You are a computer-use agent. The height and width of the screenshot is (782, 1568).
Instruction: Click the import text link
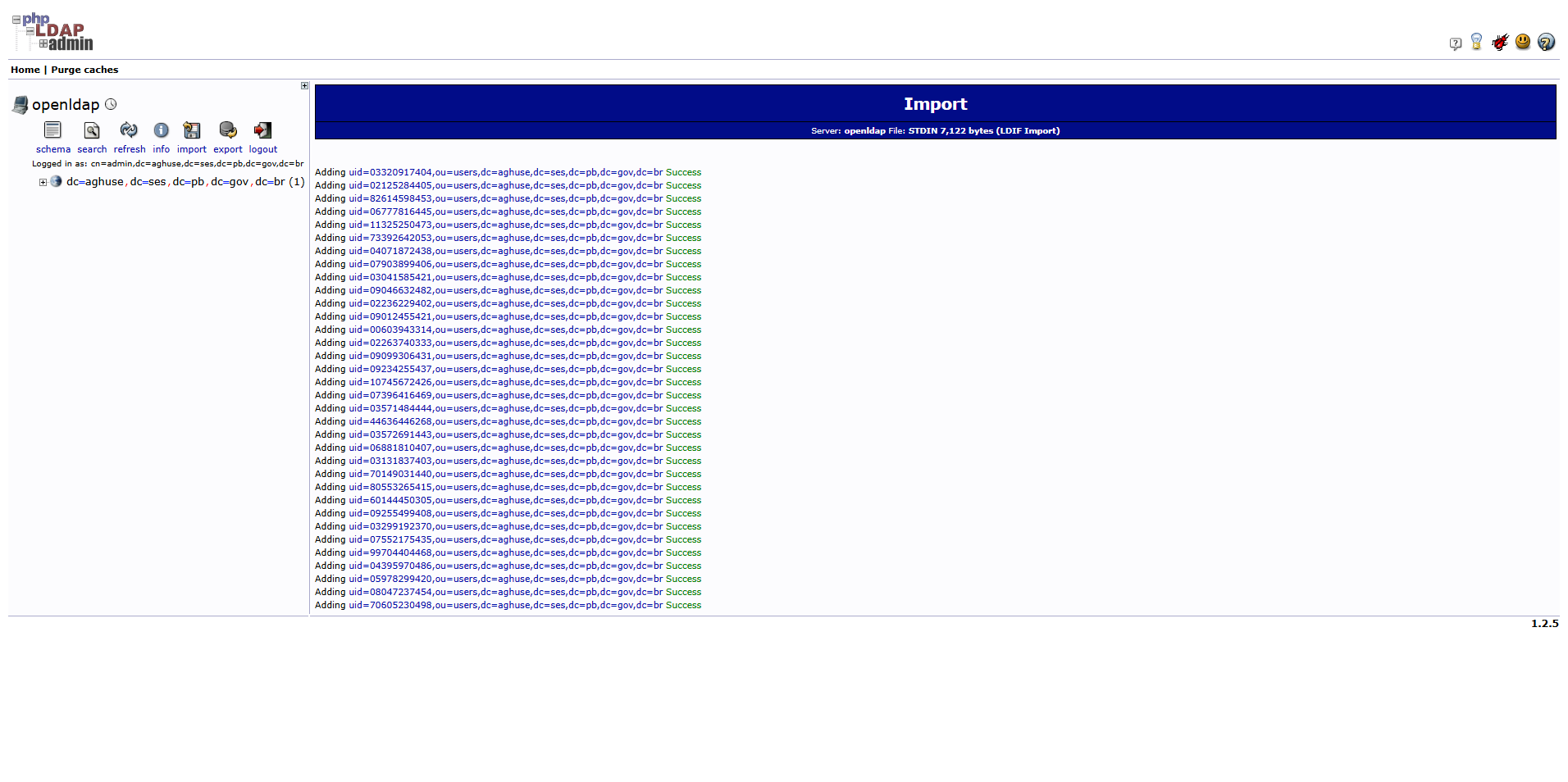(x=192, y=149)
